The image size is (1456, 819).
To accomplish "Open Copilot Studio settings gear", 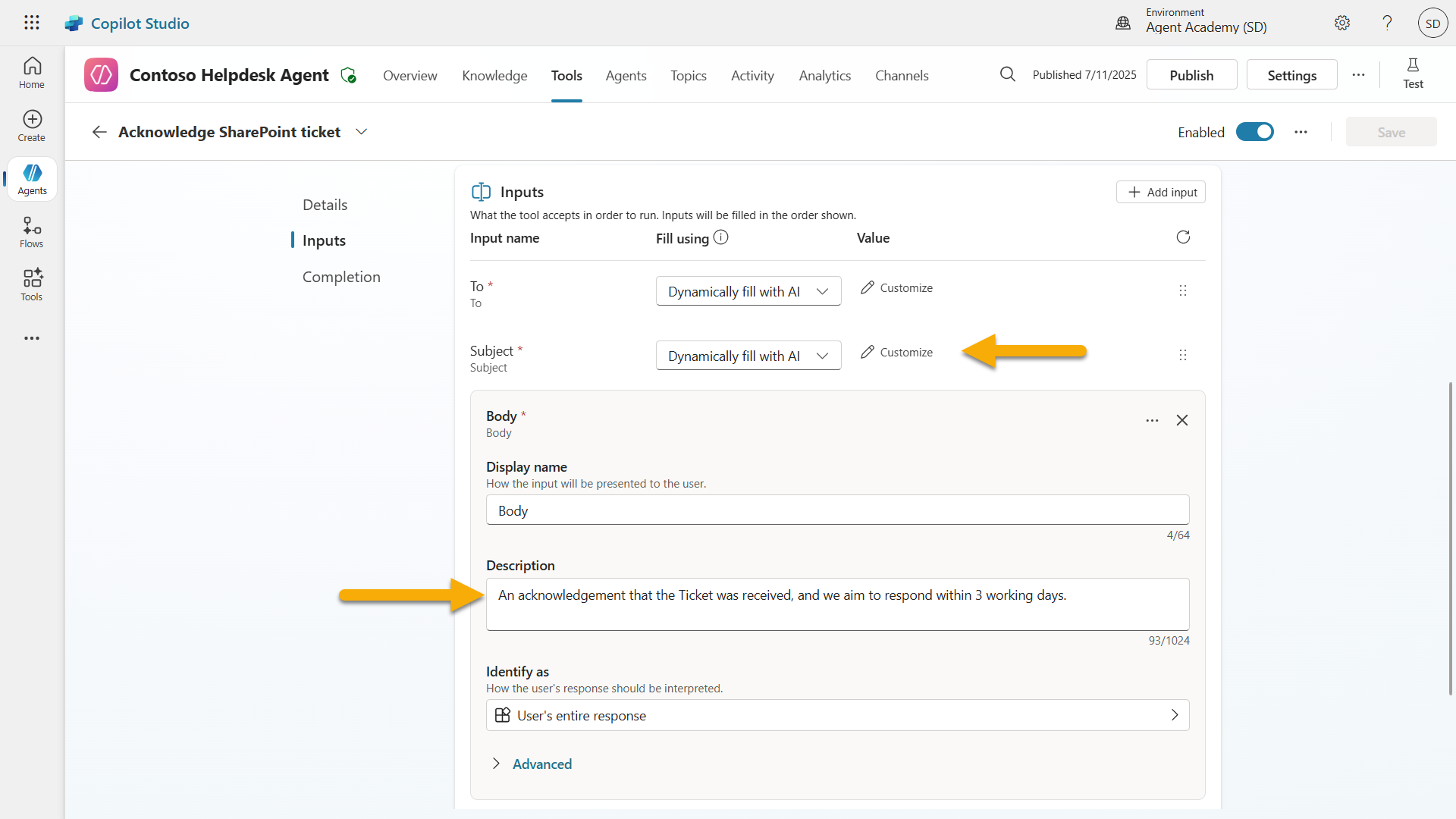I will (1342, 23).
